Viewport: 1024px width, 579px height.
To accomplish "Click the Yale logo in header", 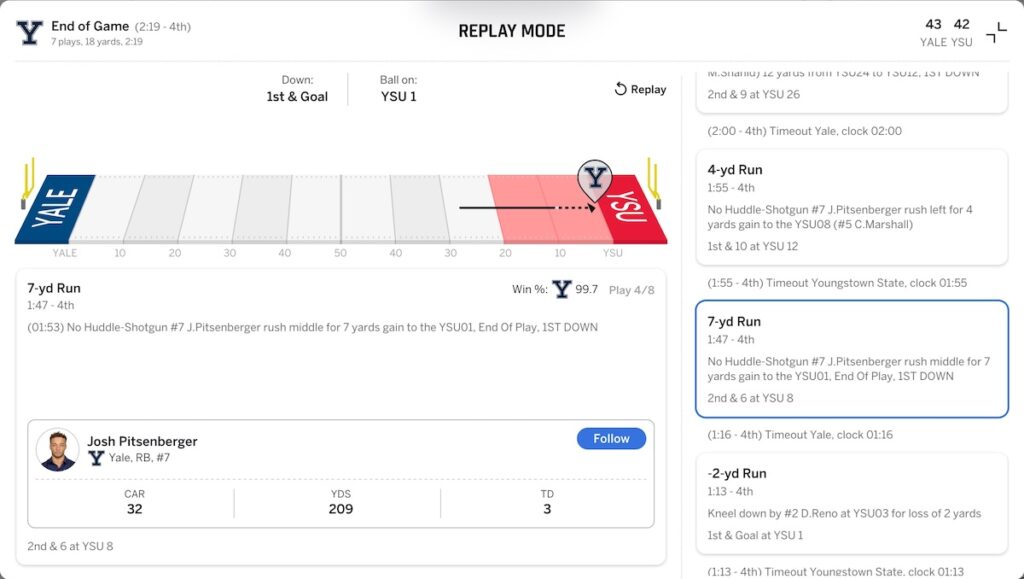I will coord(30,33).
